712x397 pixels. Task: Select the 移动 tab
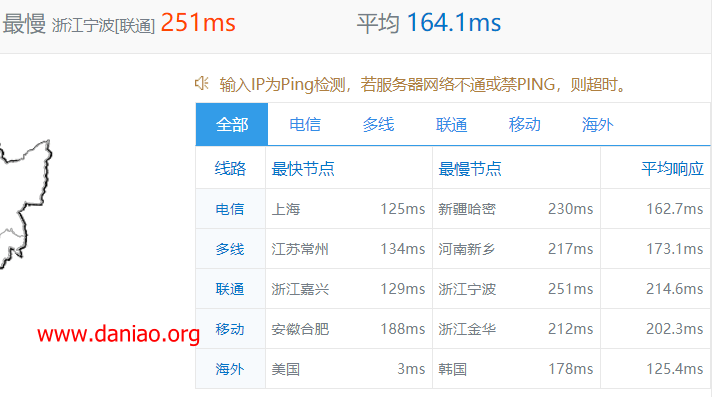(x=524, y=124)
